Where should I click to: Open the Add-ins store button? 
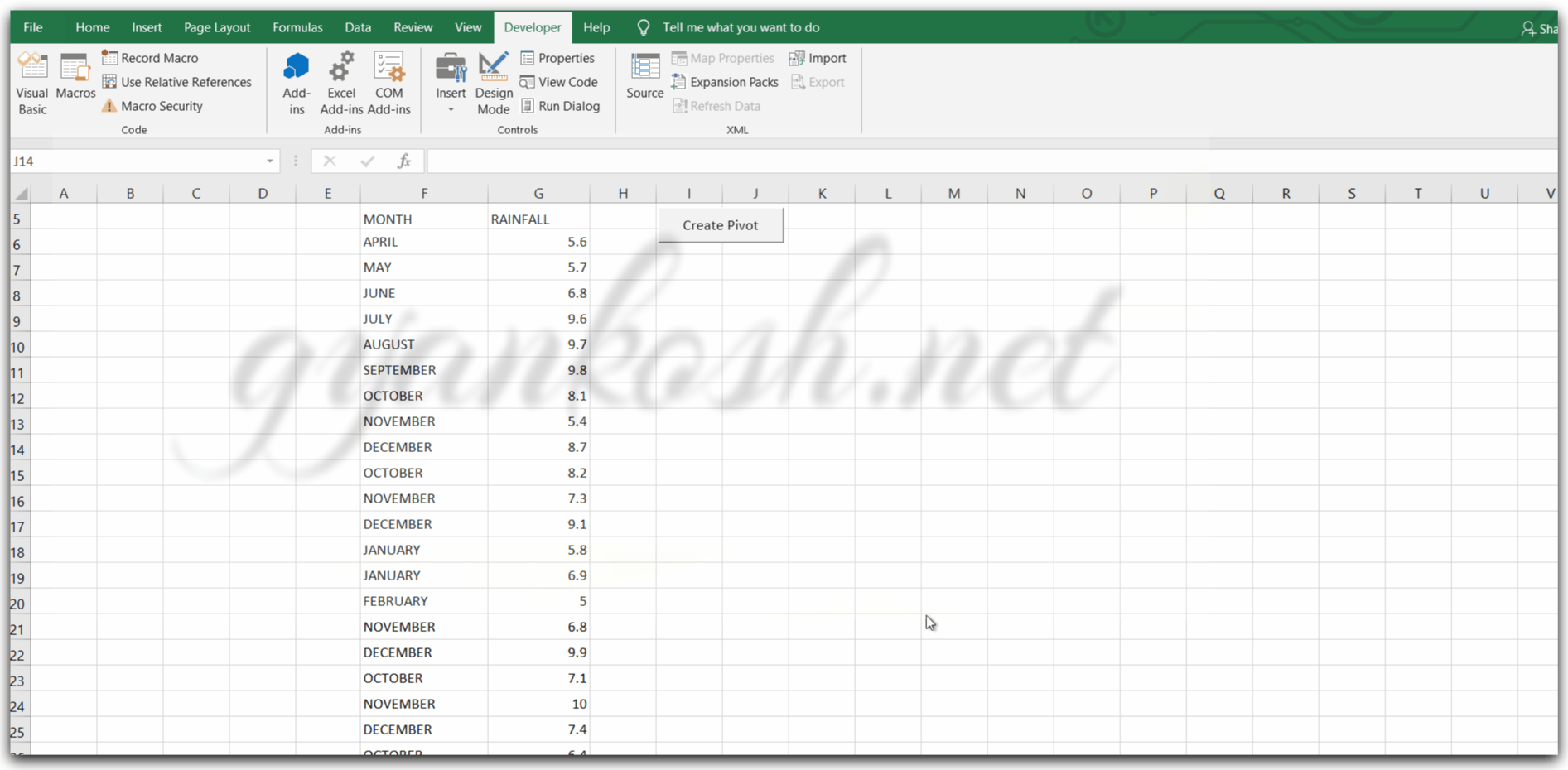coord(297,83)
